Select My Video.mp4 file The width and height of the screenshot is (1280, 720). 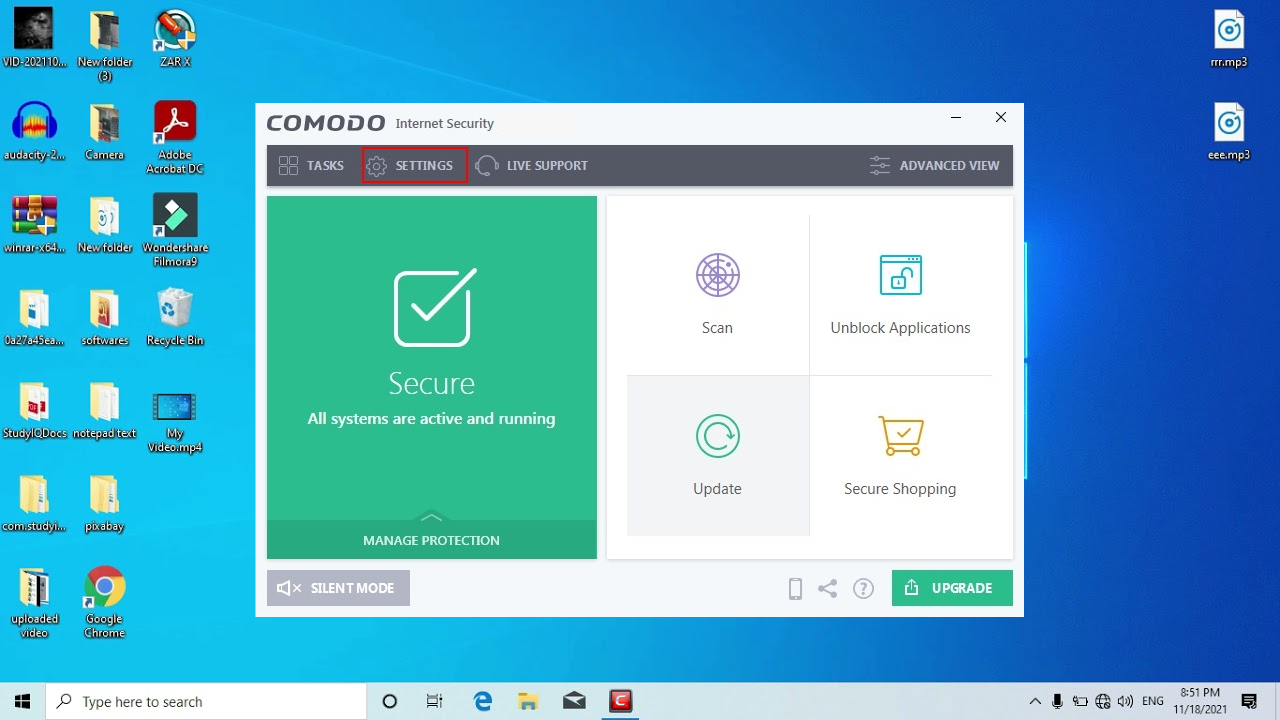175,422
